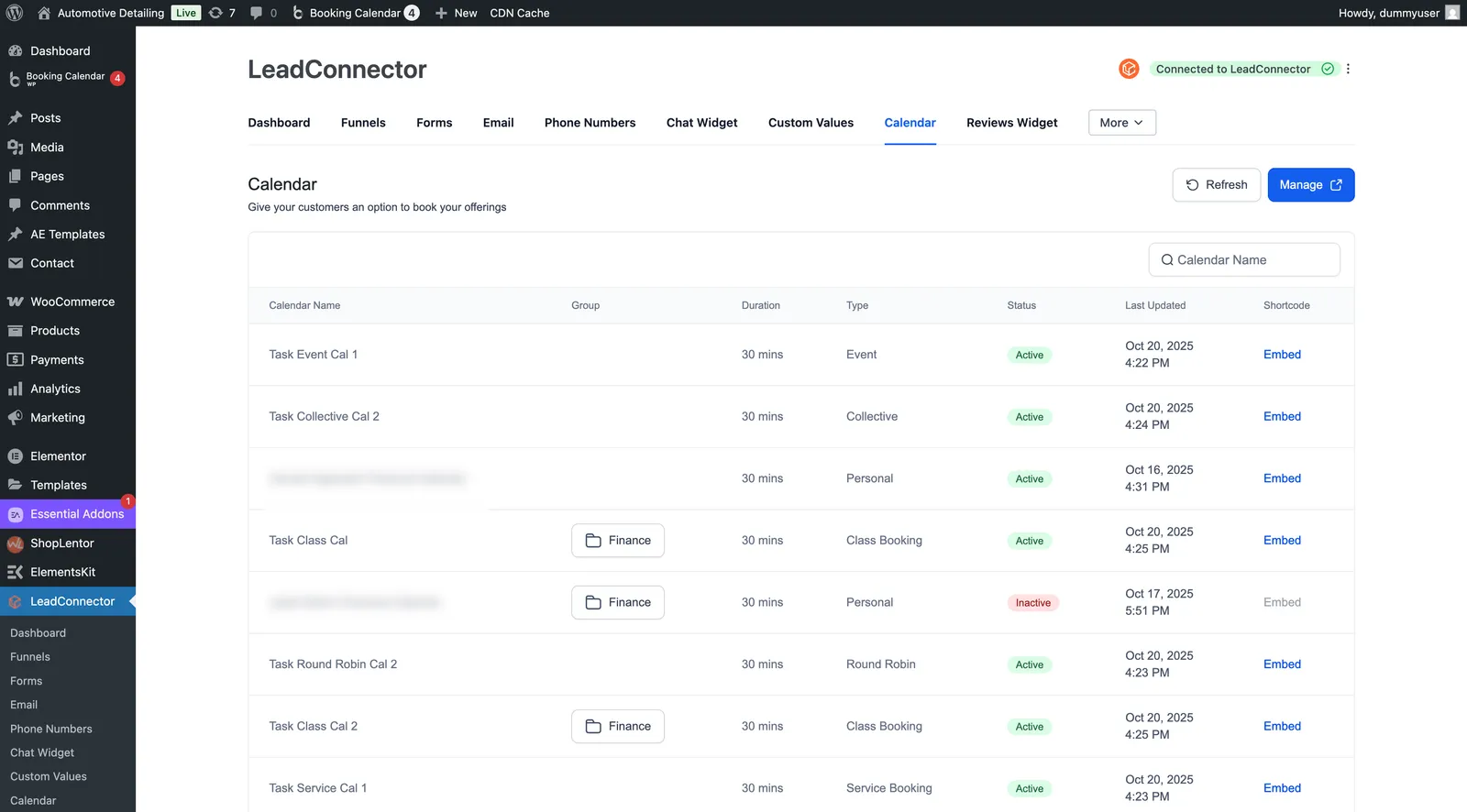
Task: Click the Refresh button
Action: coord(1216,185)
